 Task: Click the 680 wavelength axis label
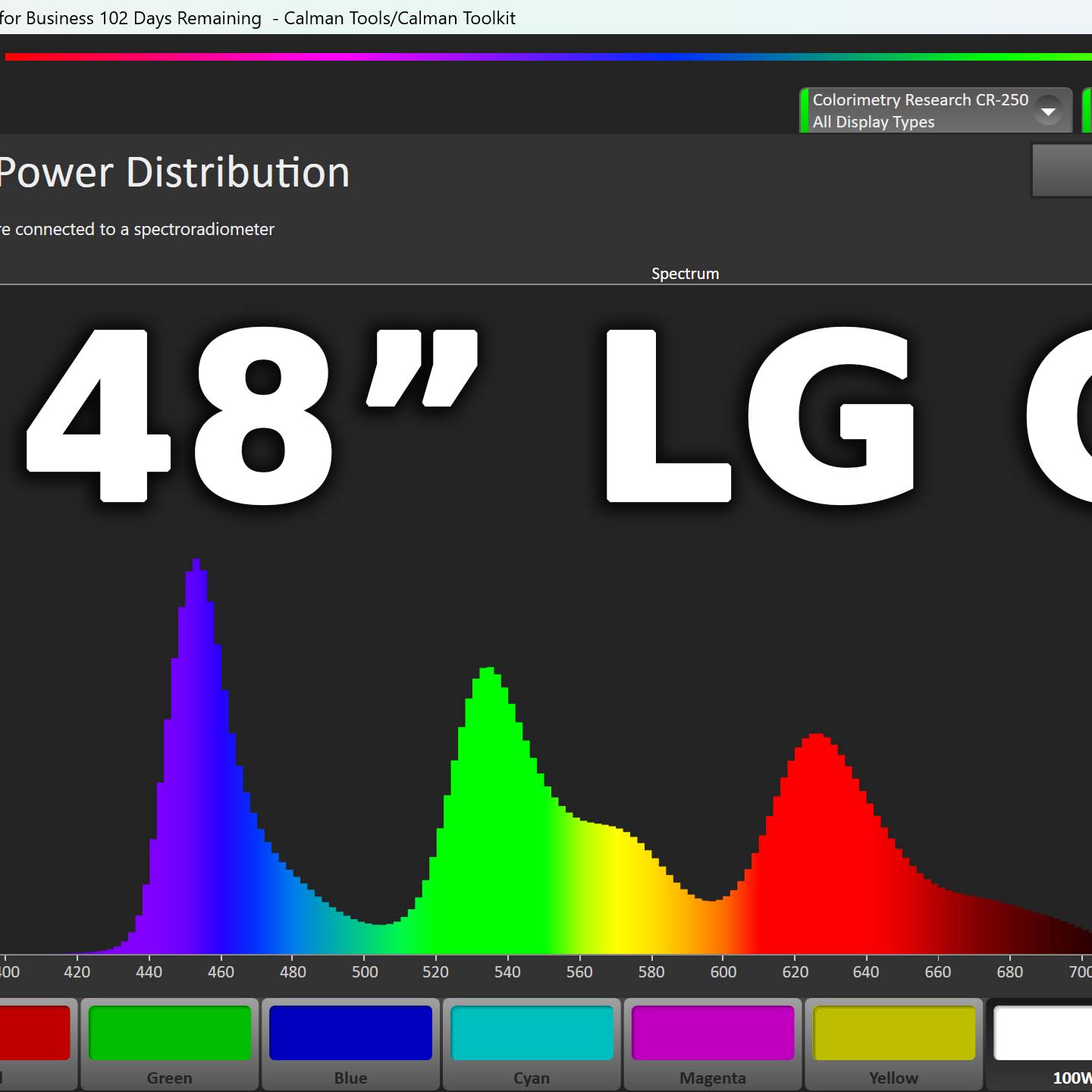pos(1010,972)
